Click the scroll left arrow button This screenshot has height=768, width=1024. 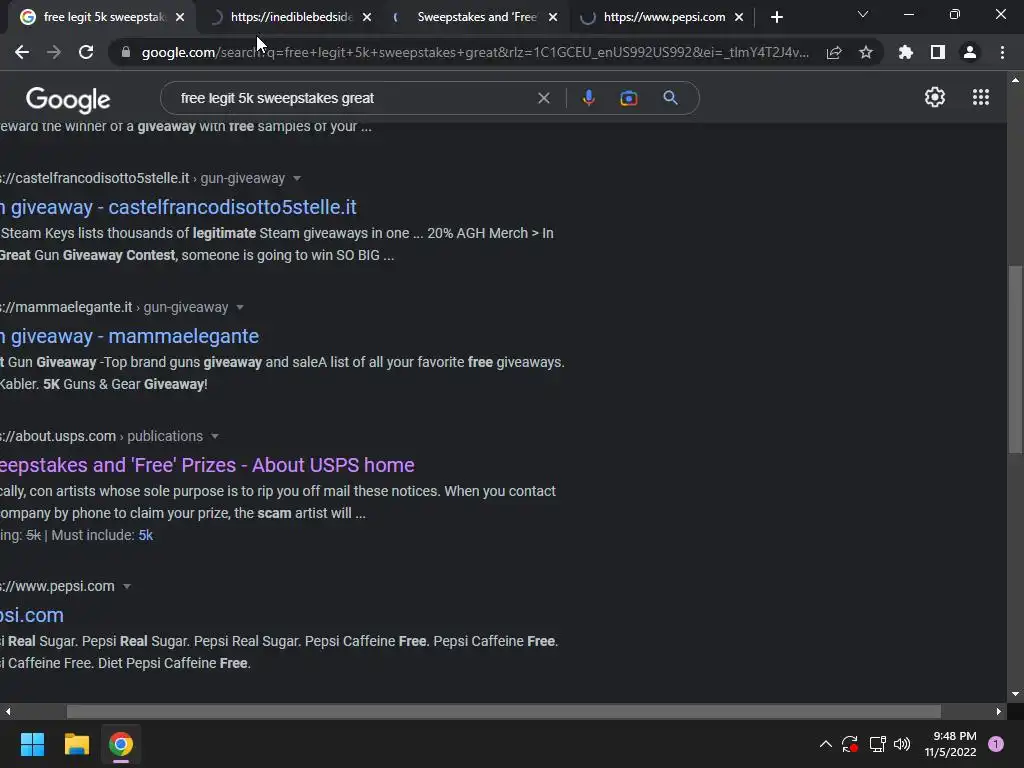pyautogui.click(x=8, y=711)
